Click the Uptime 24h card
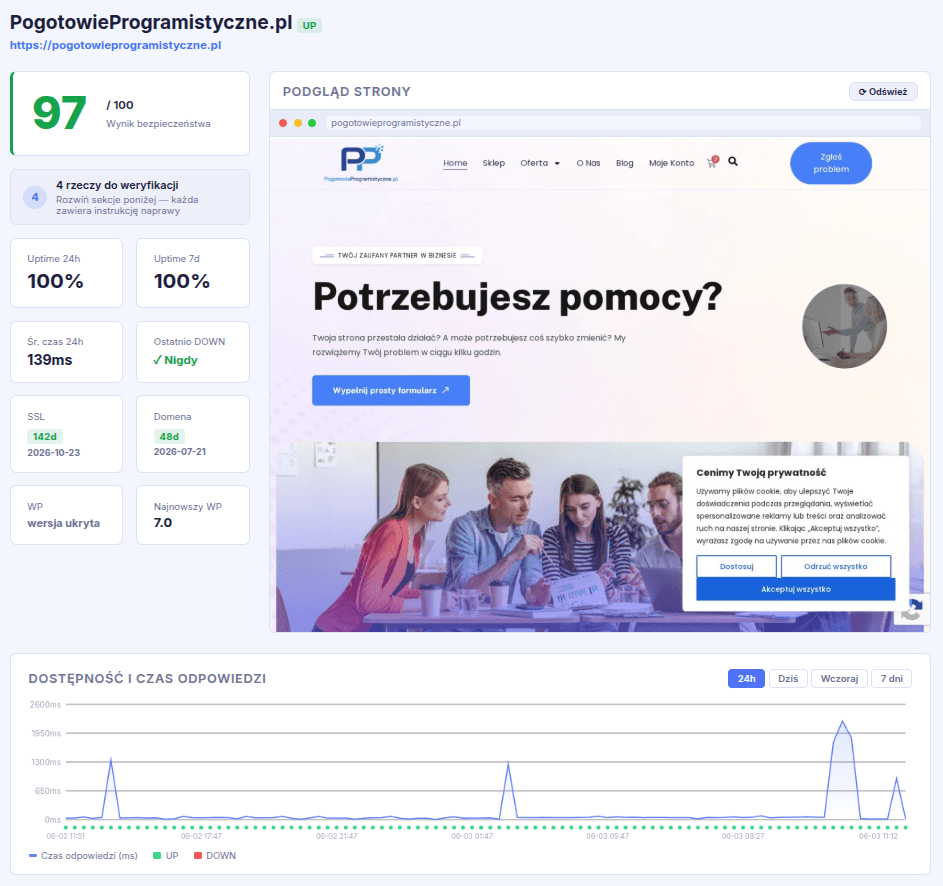 (66, 273)
